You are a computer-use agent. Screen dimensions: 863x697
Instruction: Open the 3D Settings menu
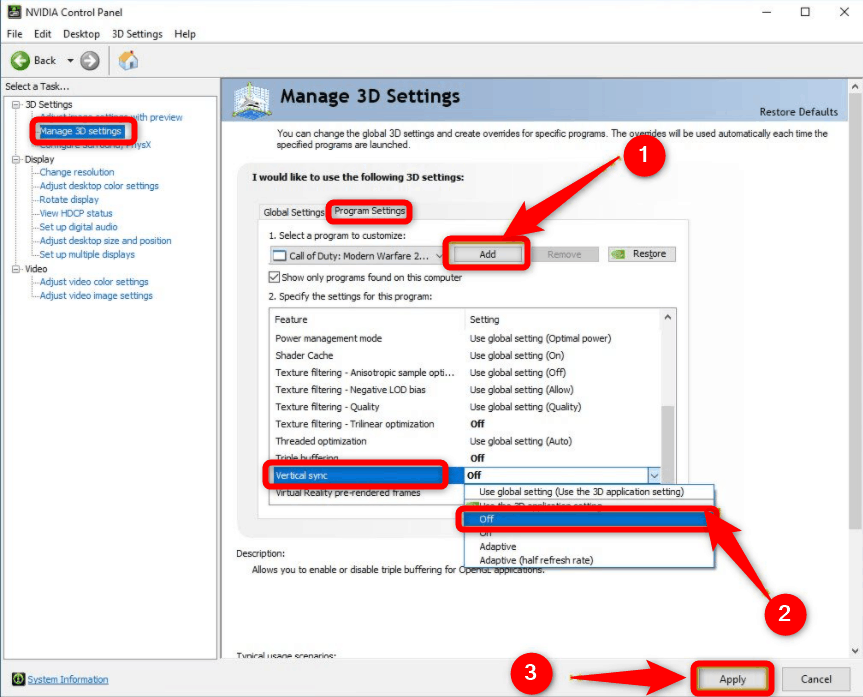(137, 34)
